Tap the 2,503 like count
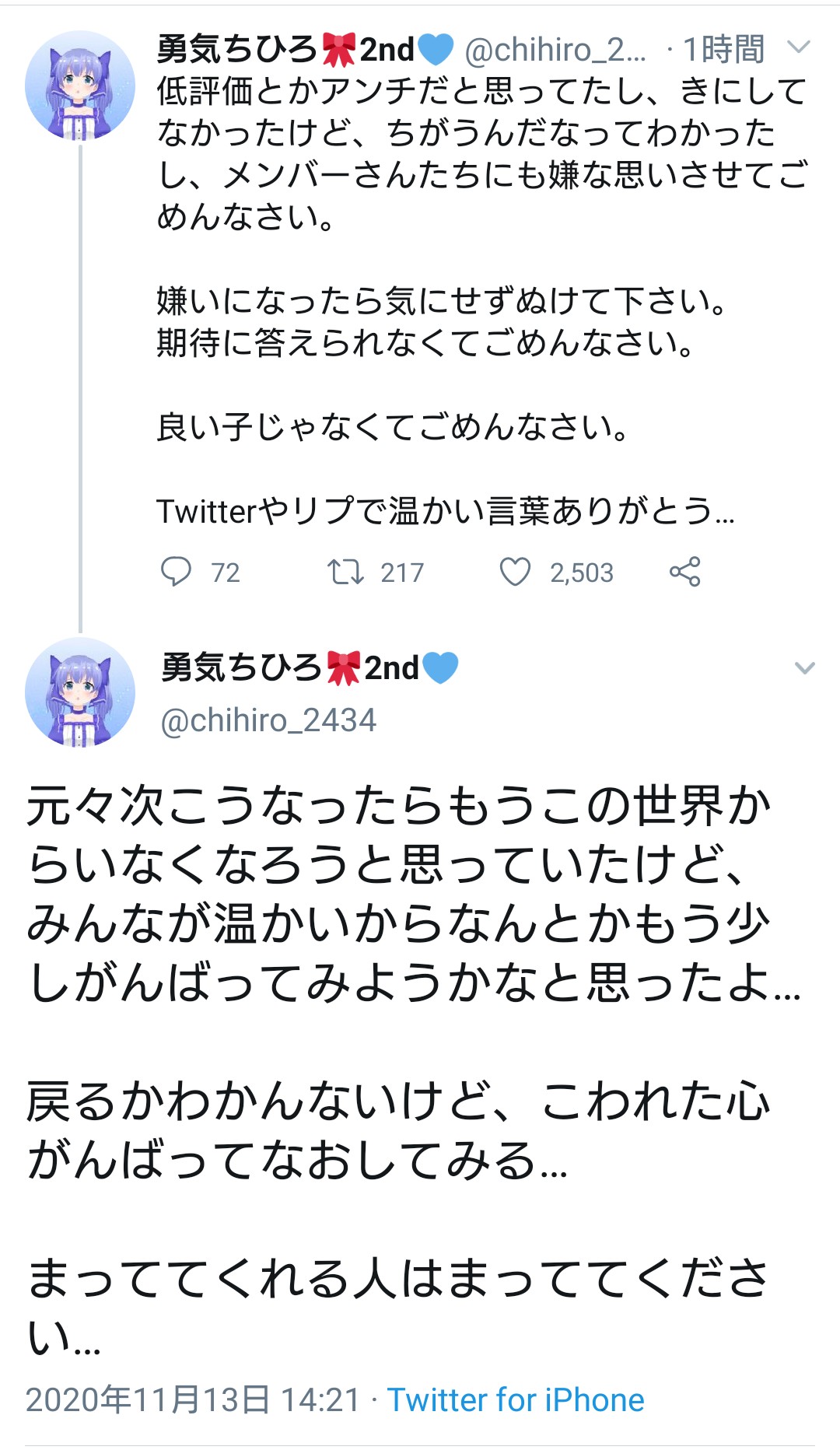840x1450 pixels. (582, 573)
